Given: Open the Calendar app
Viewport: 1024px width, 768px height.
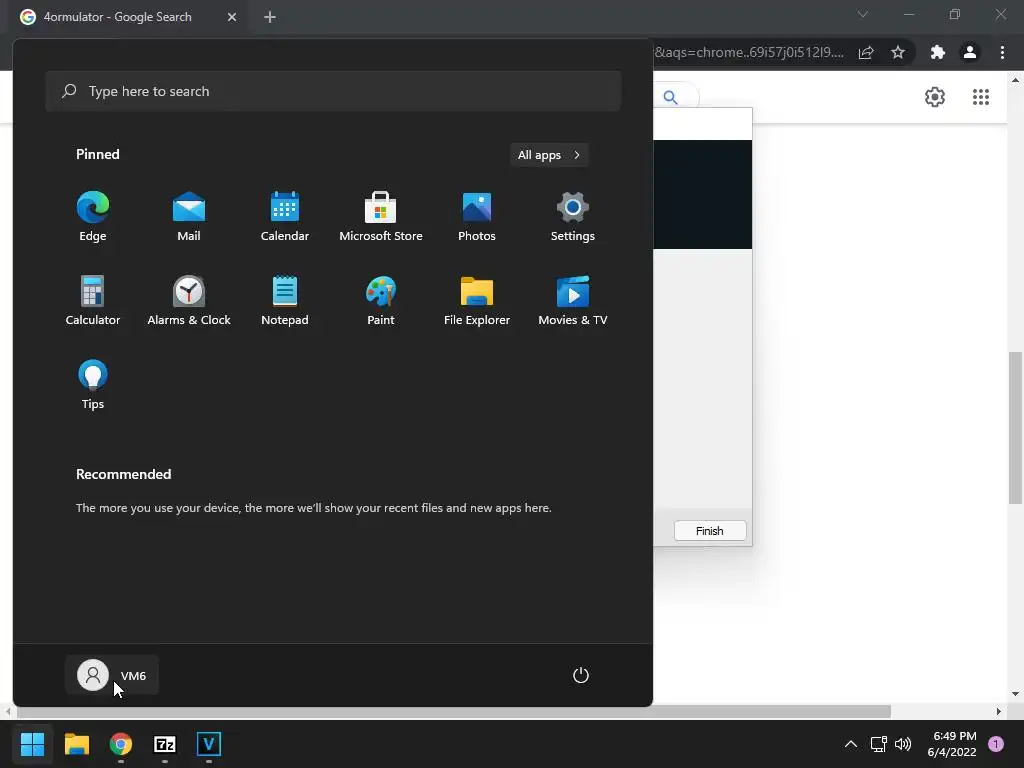Looking at the screenshot, I should click(285, 216).
